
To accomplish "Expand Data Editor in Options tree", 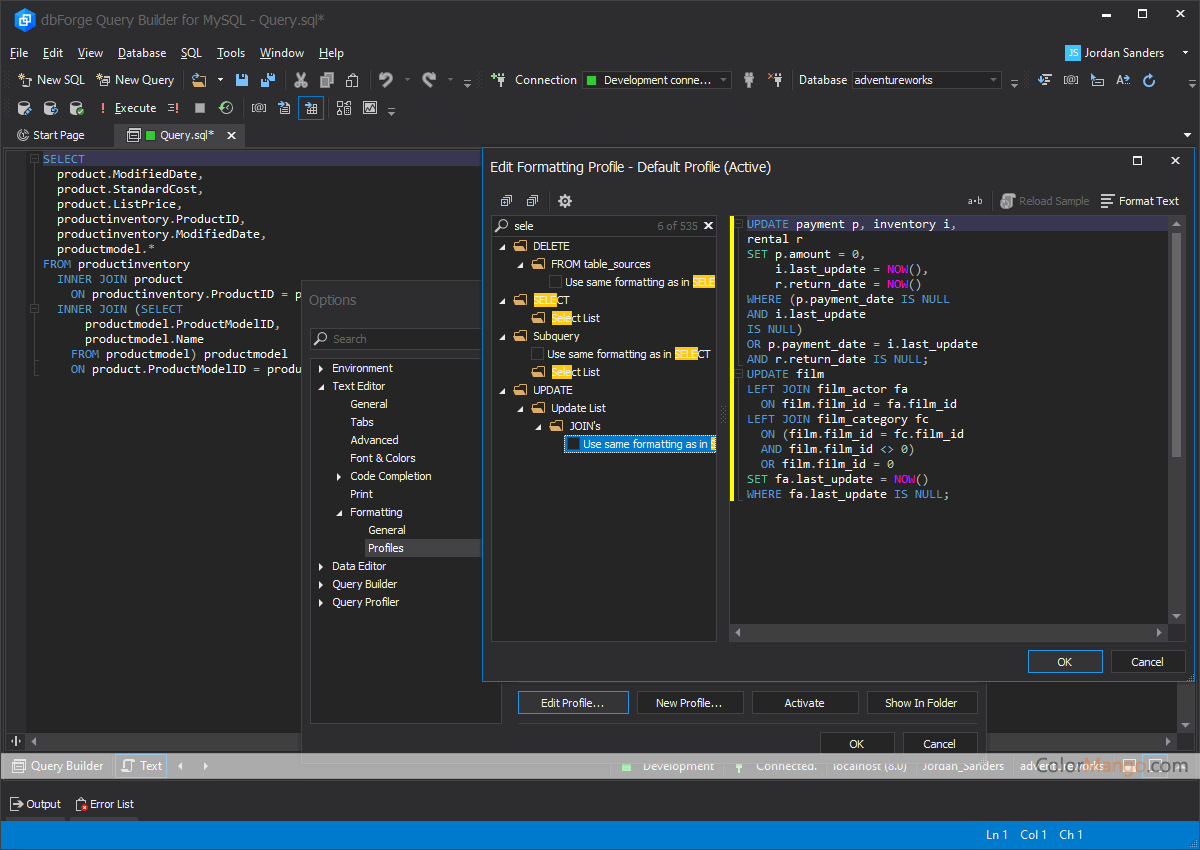I will [321, 566].
